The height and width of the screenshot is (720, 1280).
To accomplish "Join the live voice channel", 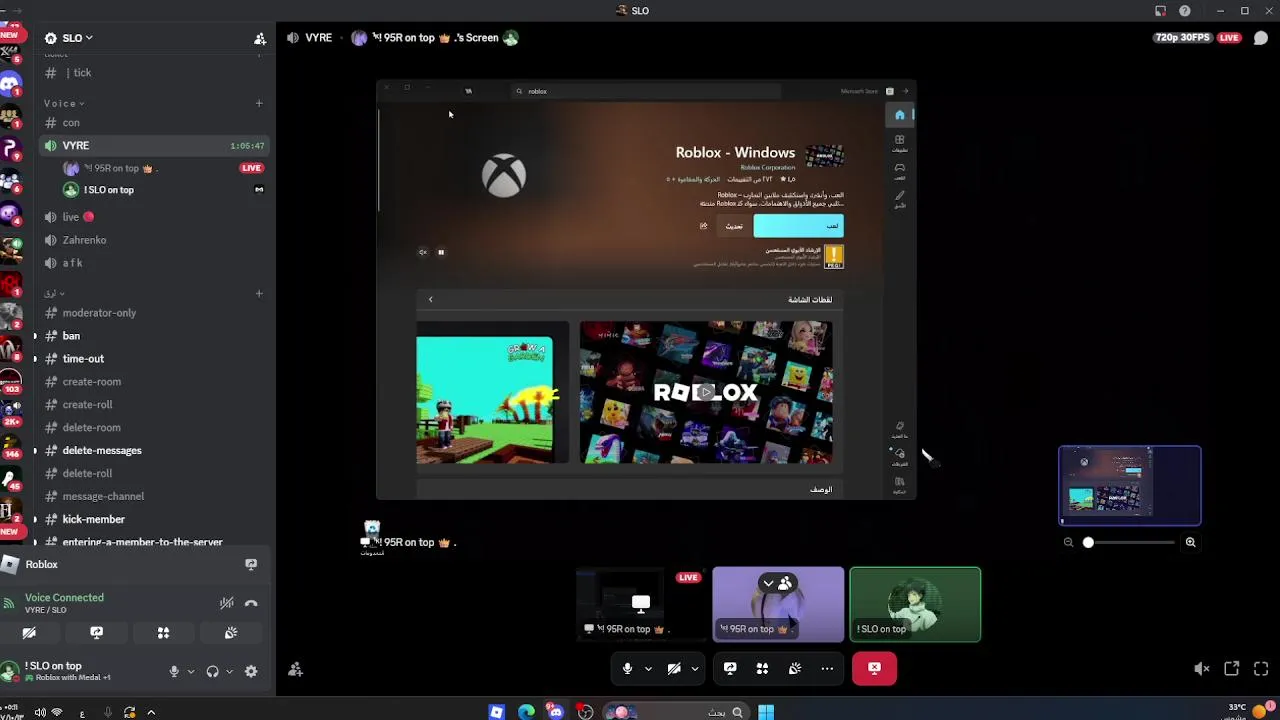I will 154,217.
